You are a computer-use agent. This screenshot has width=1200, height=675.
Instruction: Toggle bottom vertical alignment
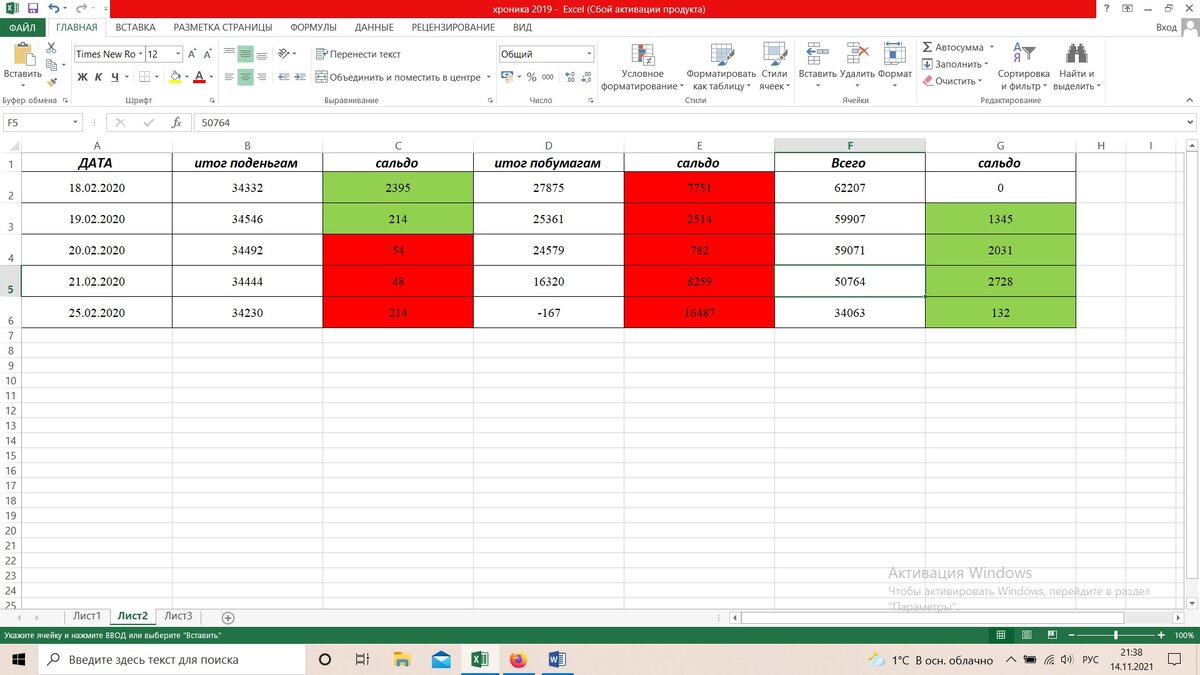click(x=261, y=54)
